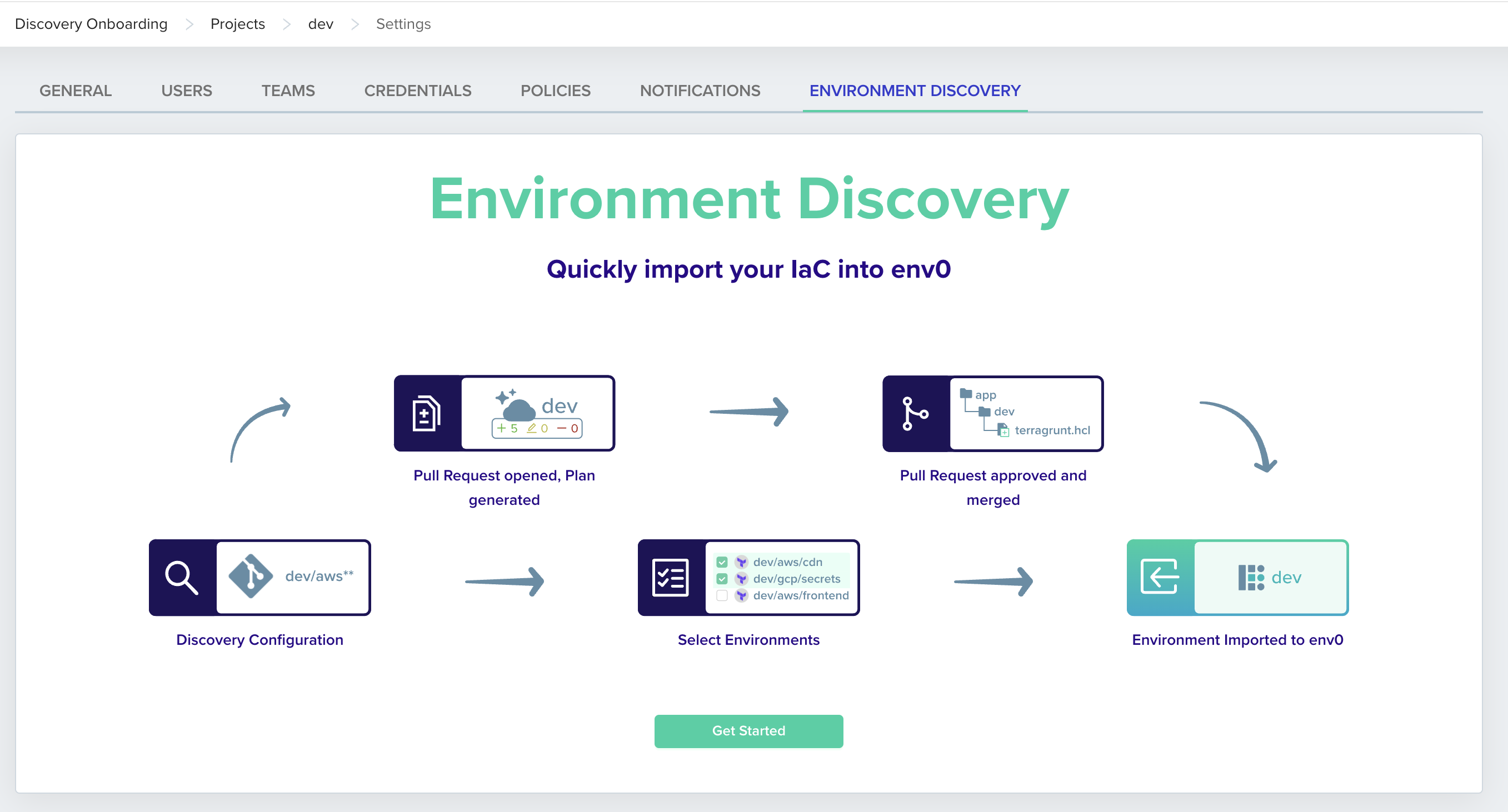This screenshot has width=1508, height=812.
Task: Go to Projects breadcrumb link
Action: pos(238,24)
